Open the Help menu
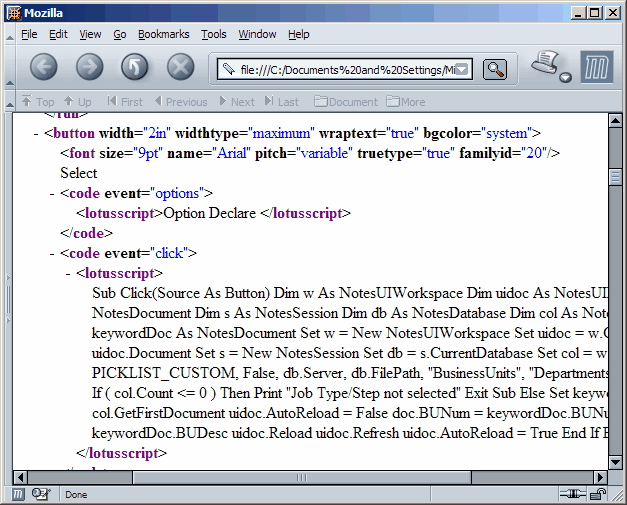The width and height of the screenshot is (627, 505). (x=299, y=34)
